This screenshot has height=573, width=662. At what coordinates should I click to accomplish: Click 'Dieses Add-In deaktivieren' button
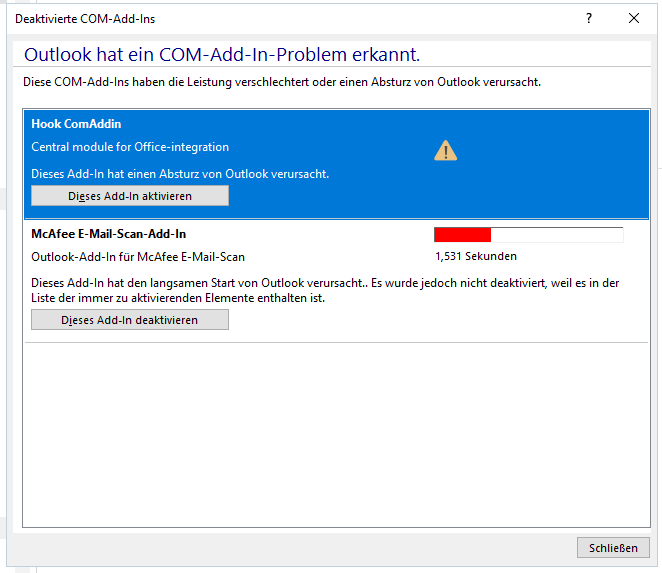130,320
